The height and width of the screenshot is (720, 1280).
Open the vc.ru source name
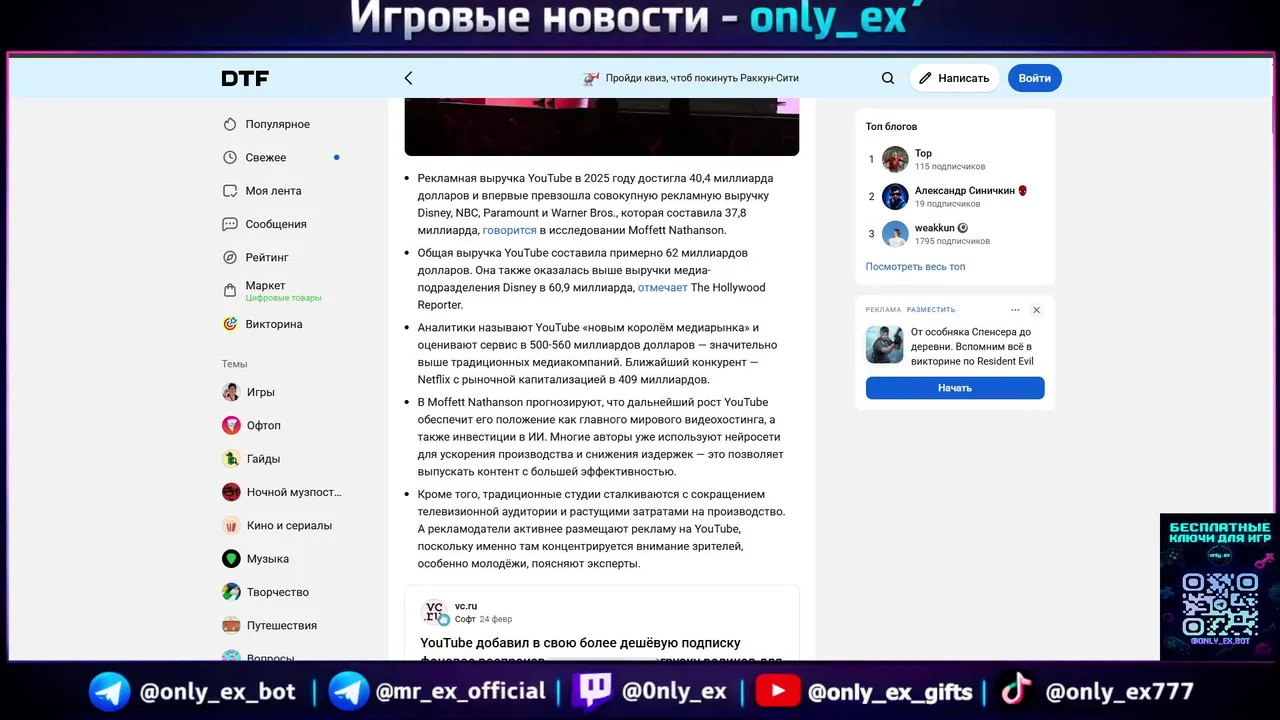pos(466,606)
